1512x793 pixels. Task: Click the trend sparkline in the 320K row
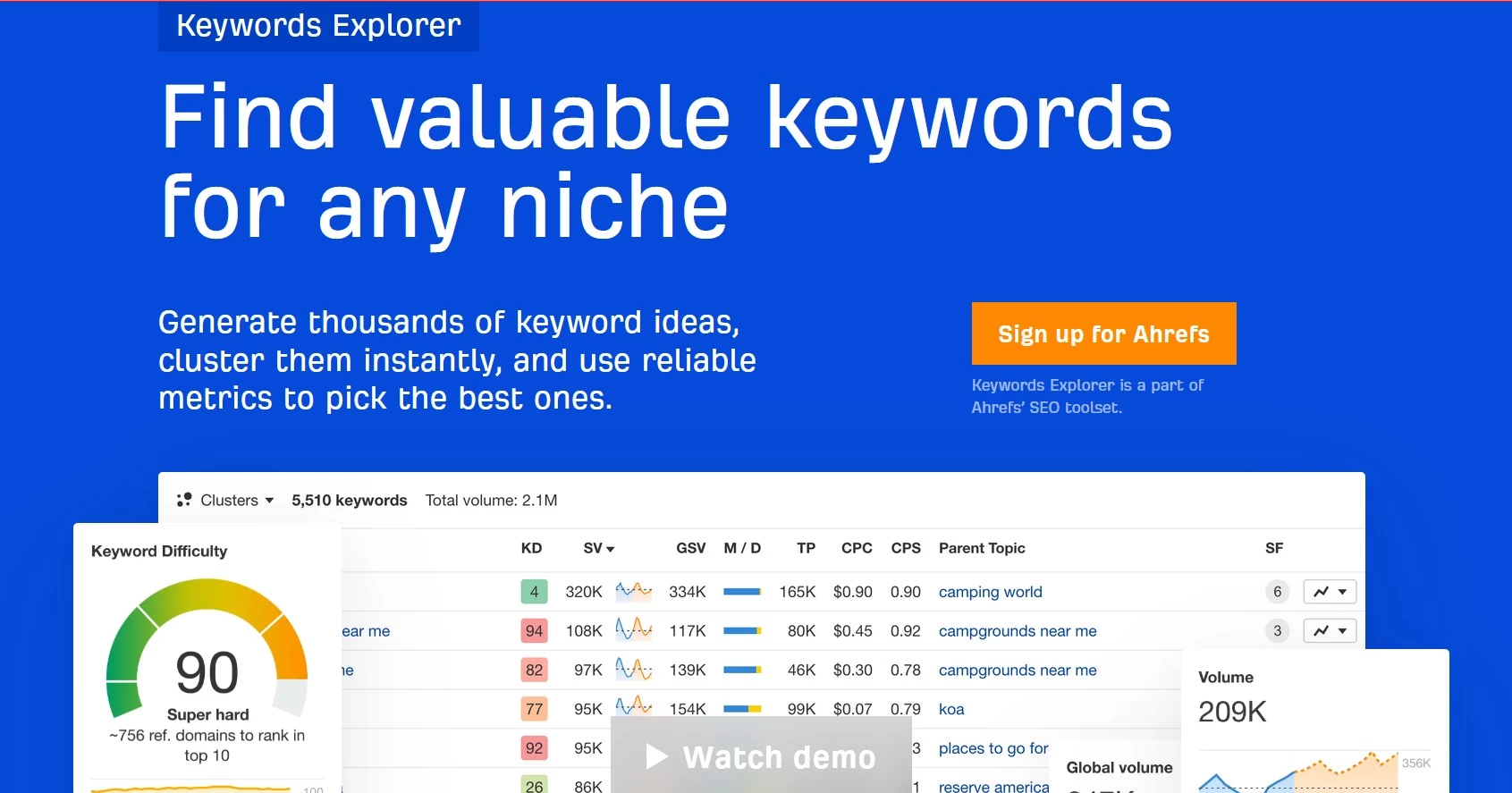point(634,591)
